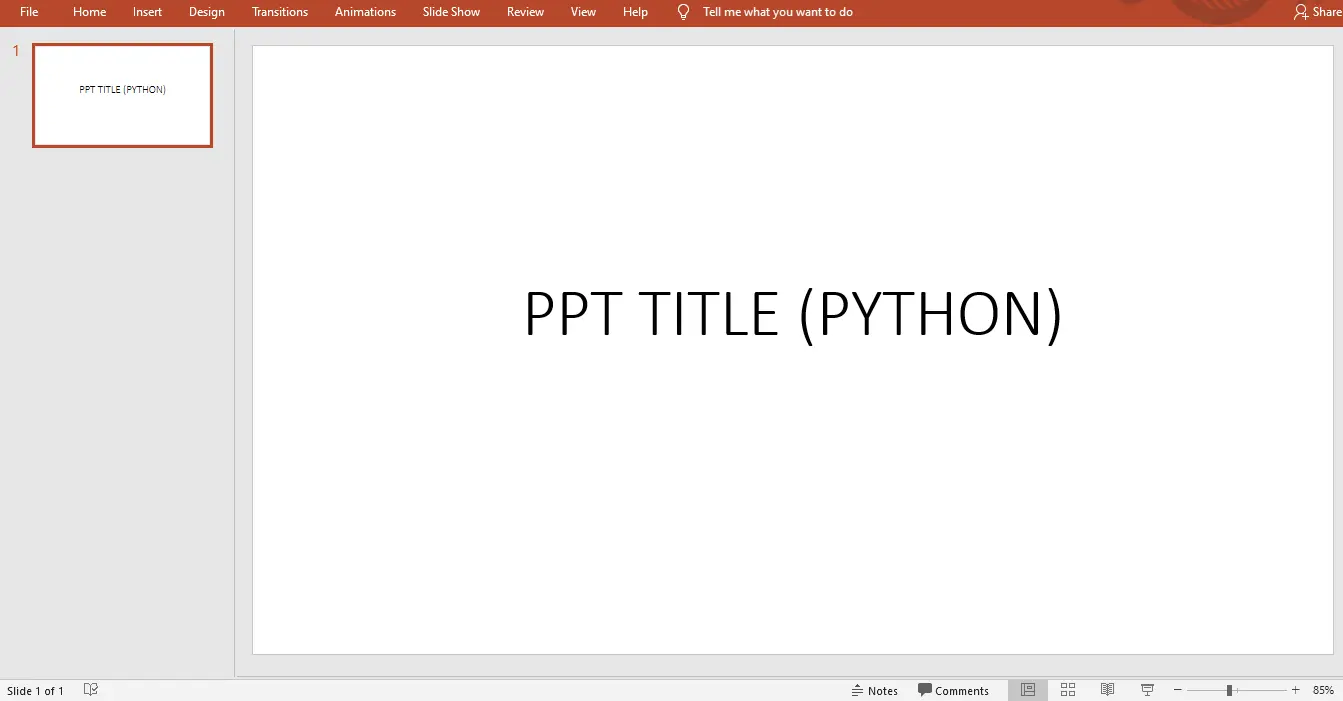Click in the Tell me search field
Screen dimensions: 1343x701
(x=777, y=12)
